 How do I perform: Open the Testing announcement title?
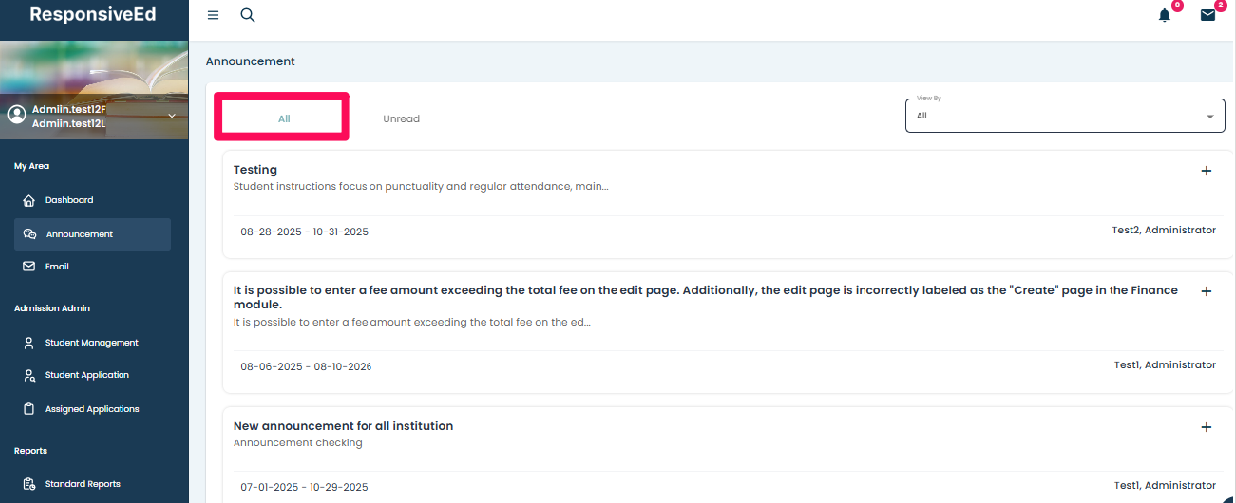pos(255,170)
